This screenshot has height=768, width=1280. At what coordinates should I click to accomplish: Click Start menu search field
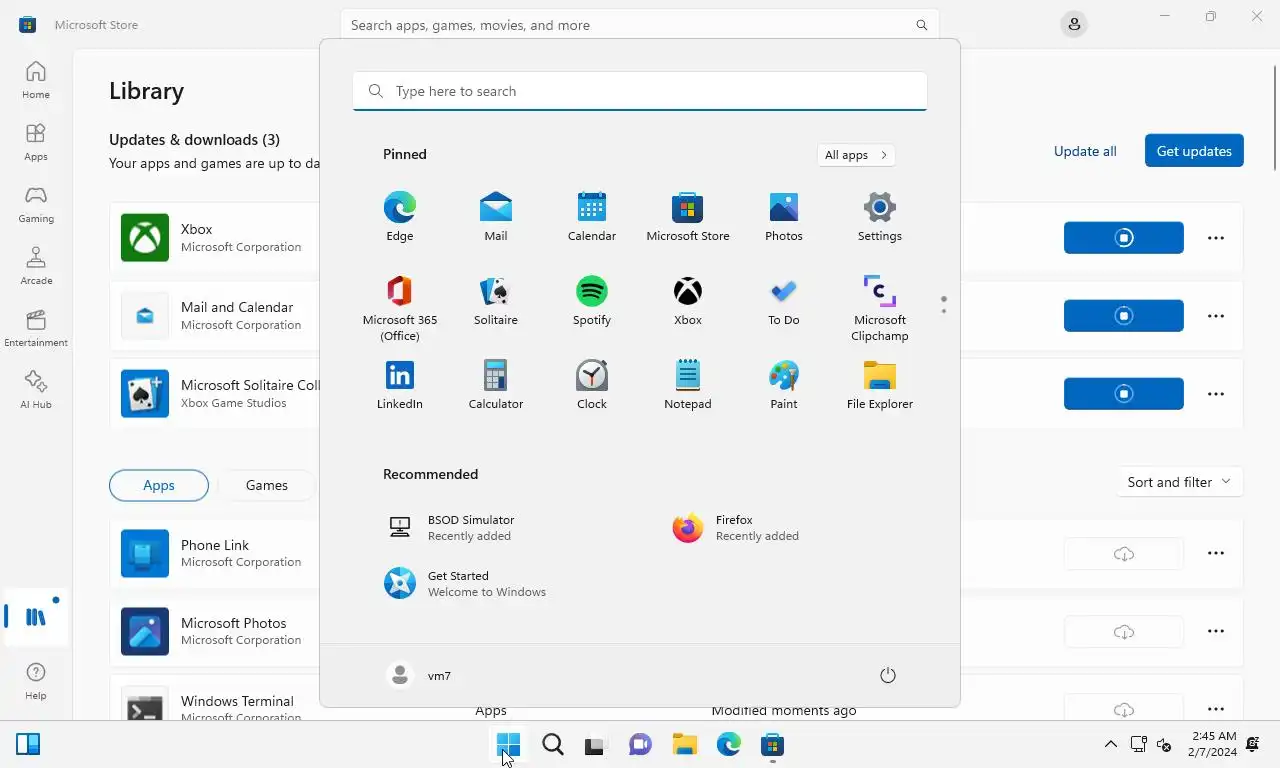[640, 91]
